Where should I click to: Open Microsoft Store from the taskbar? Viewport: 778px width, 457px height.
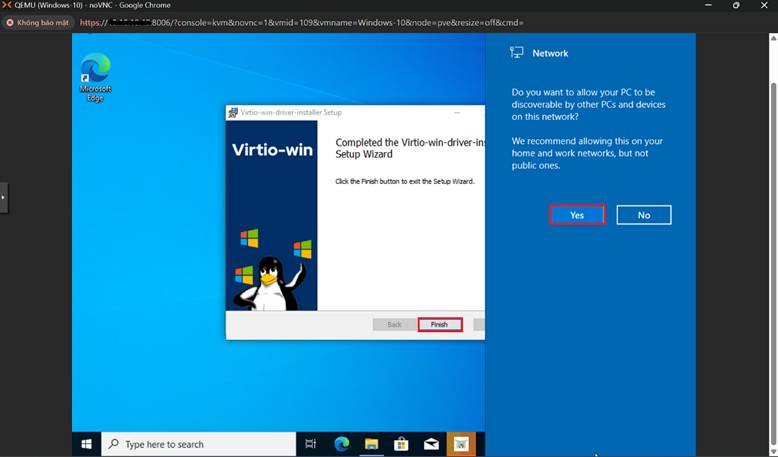401,444
